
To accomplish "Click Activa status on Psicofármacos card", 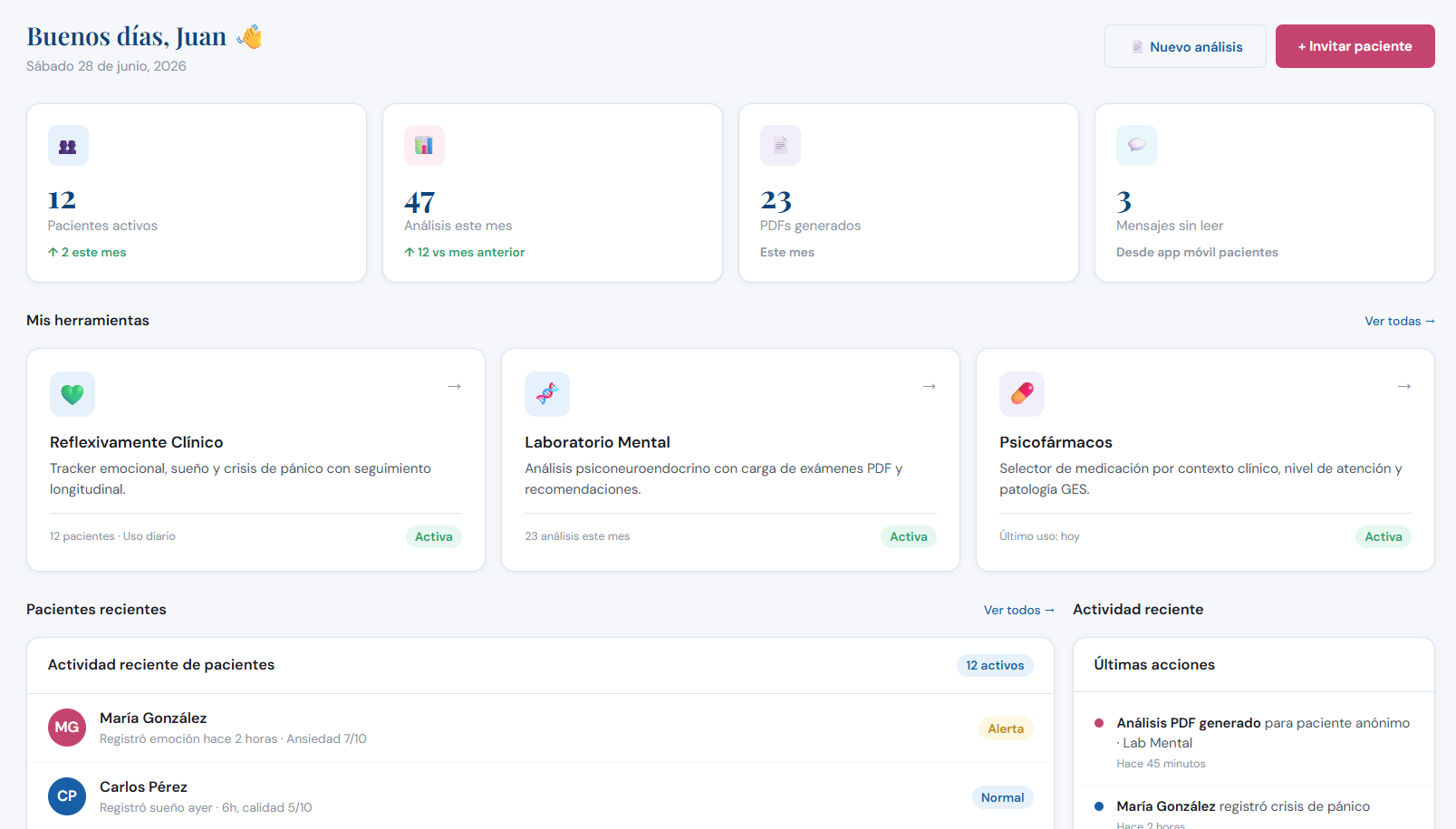I will click(x=1384, y=536).
